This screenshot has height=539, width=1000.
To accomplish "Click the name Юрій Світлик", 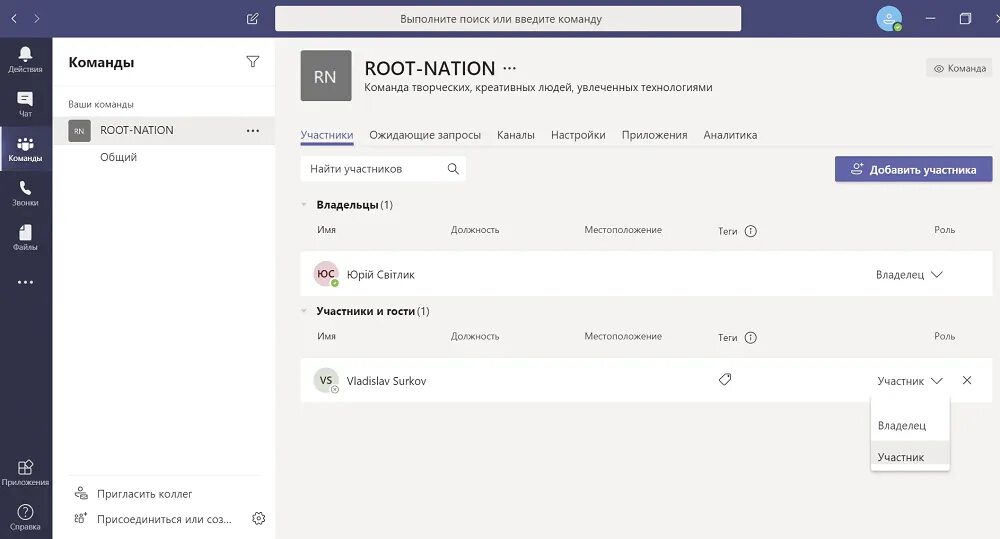I will [x=381, y=274].
